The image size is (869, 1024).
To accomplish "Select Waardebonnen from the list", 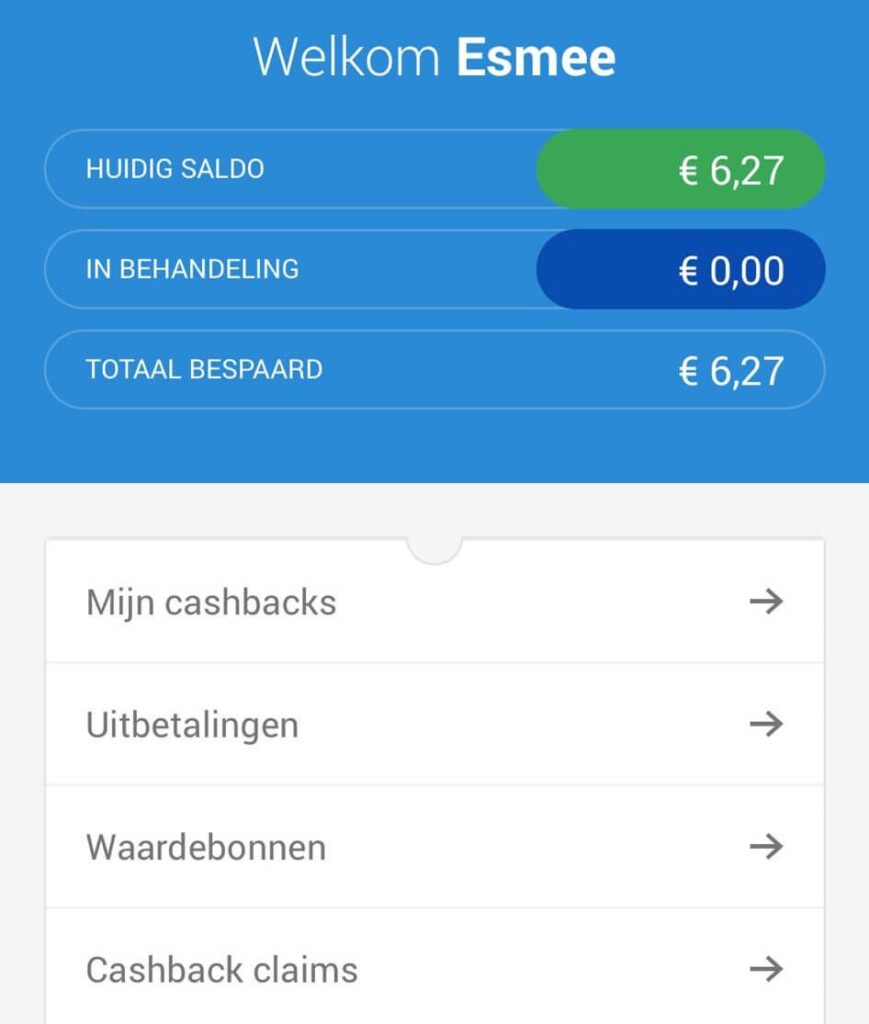I will click(206, 848).
